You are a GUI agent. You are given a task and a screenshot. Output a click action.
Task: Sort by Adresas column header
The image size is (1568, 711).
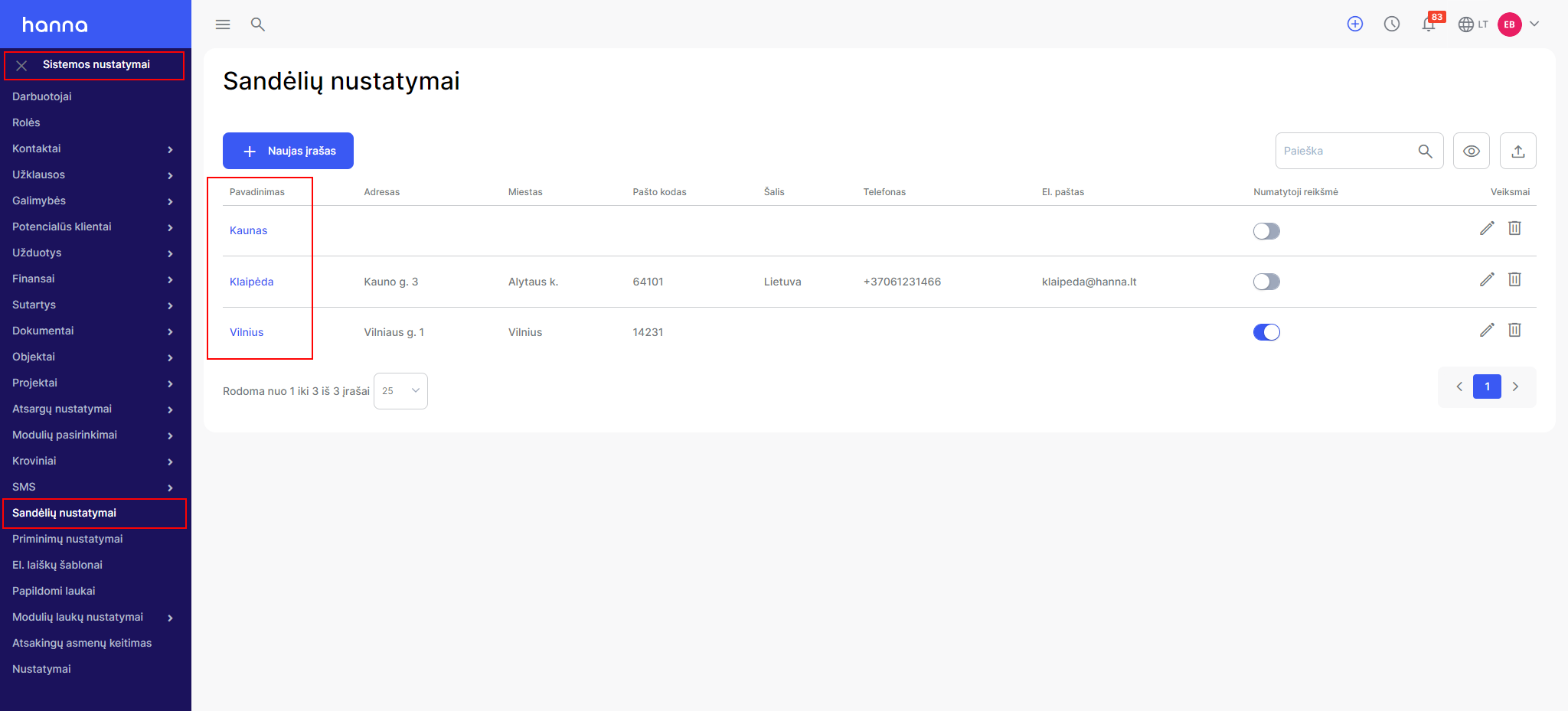click(382, 192)
